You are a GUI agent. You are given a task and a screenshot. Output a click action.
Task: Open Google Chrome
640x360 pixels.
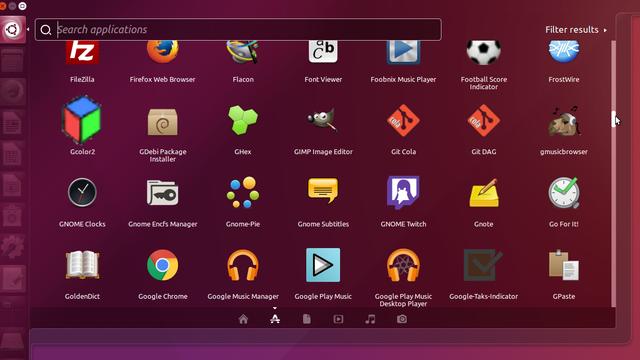(162, 265)
